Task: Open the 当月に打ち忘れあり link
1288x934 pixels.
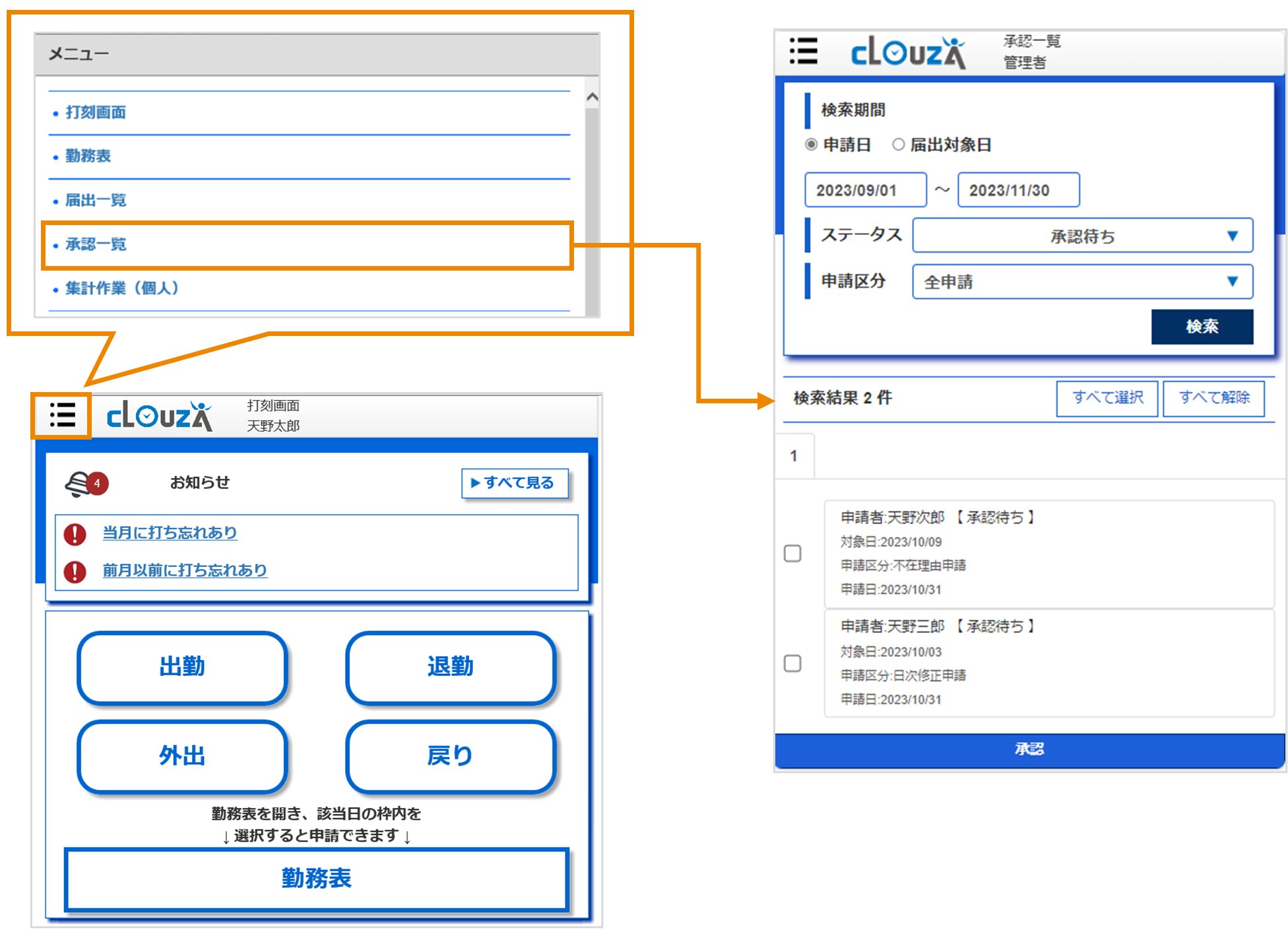Action: click(x=170, y=533)
